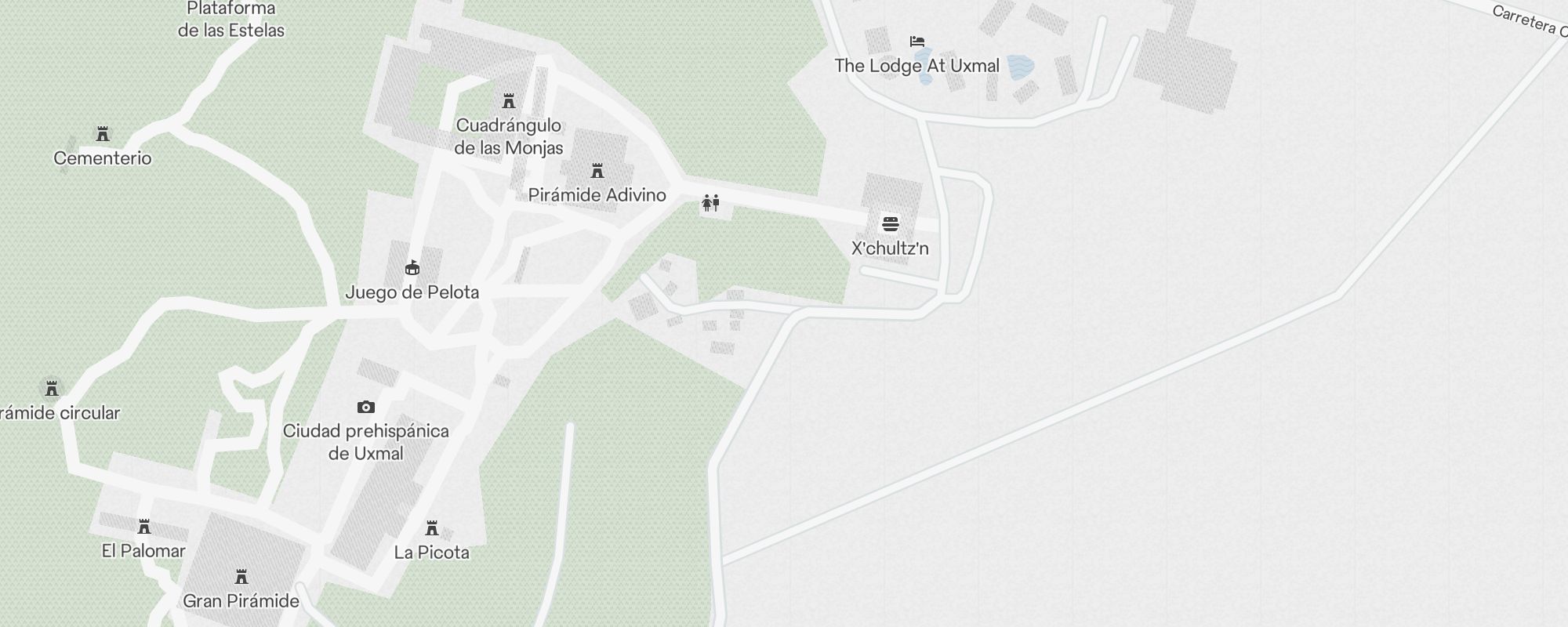Open the restroom icon marker
This screenshot has height=627, width=1568.
click(x=711, y=204)
